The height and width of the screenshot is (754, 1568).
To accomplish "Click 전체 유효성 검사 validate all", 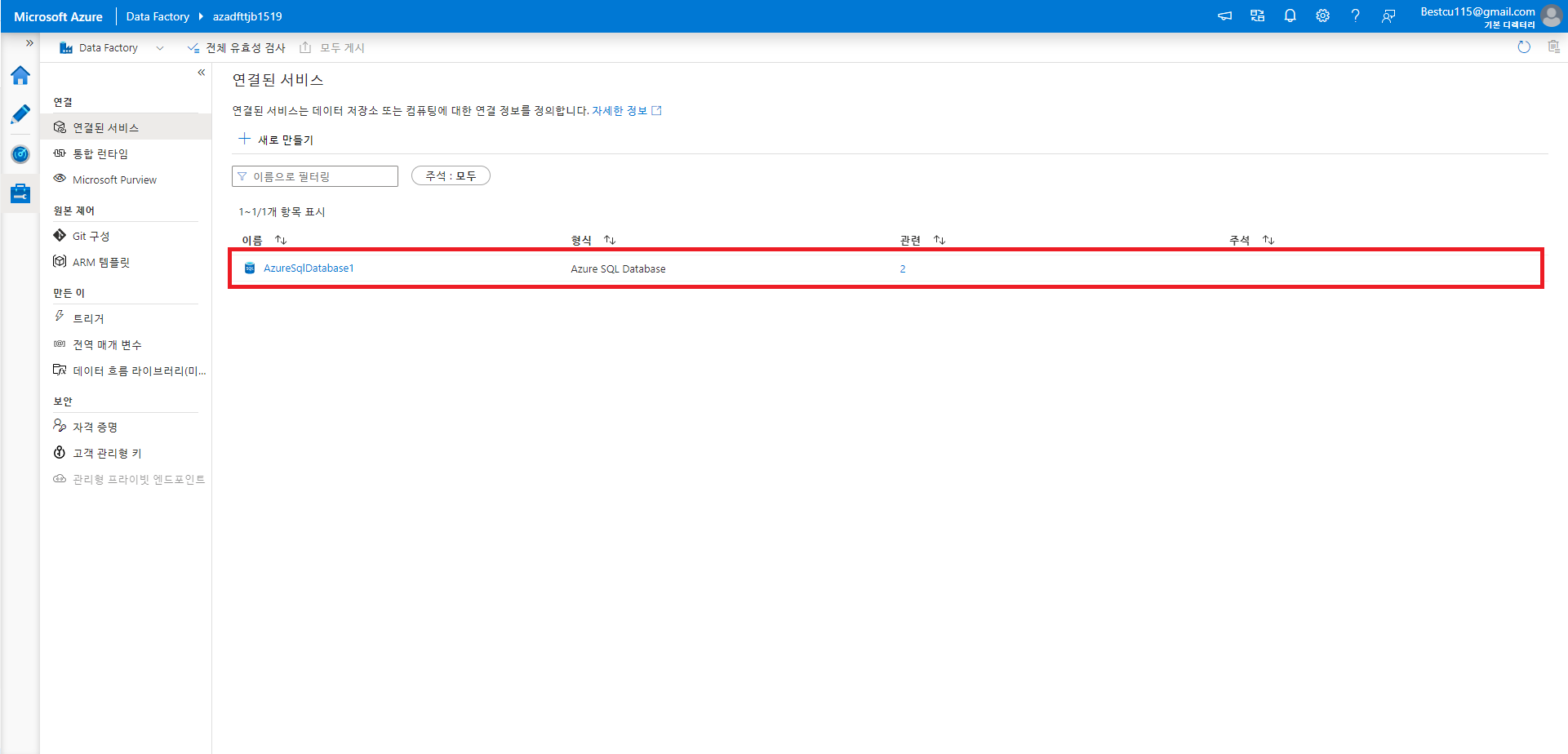I will tap(237, 48).
